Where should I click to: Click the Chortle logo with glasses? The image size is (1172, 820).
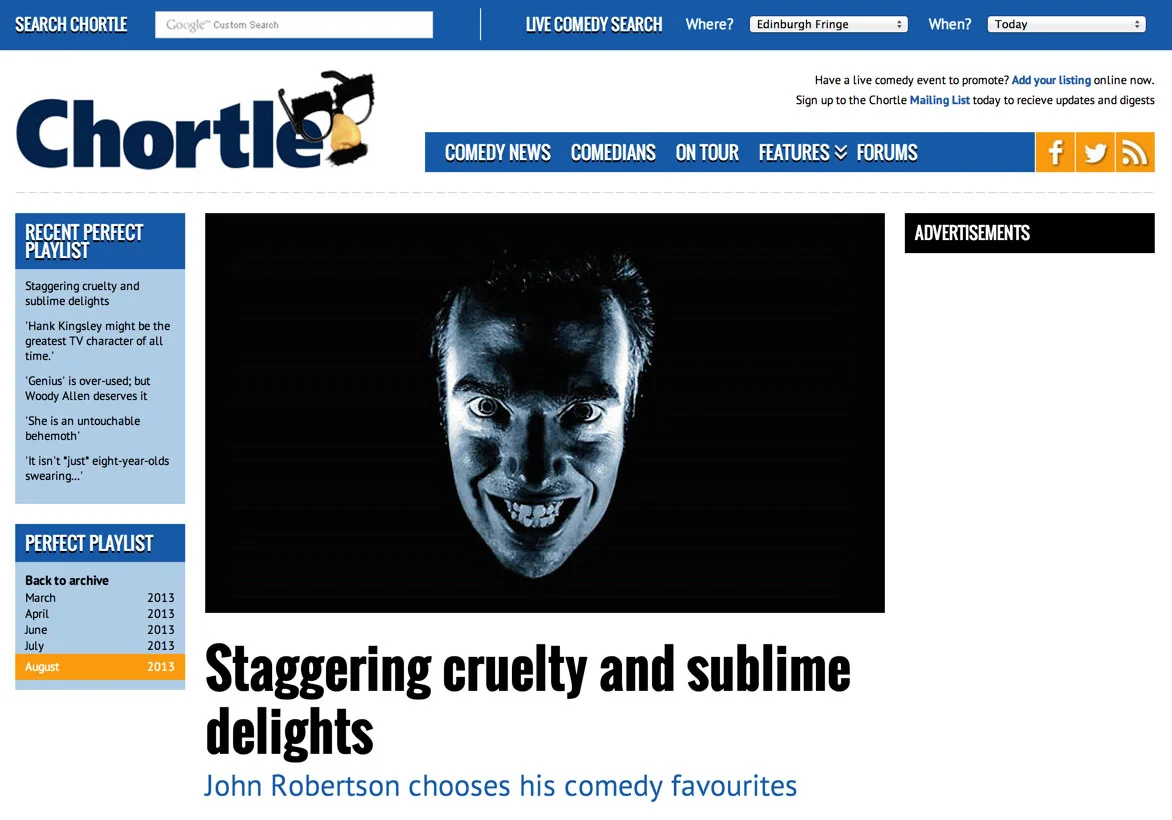(x=195, y=120)
